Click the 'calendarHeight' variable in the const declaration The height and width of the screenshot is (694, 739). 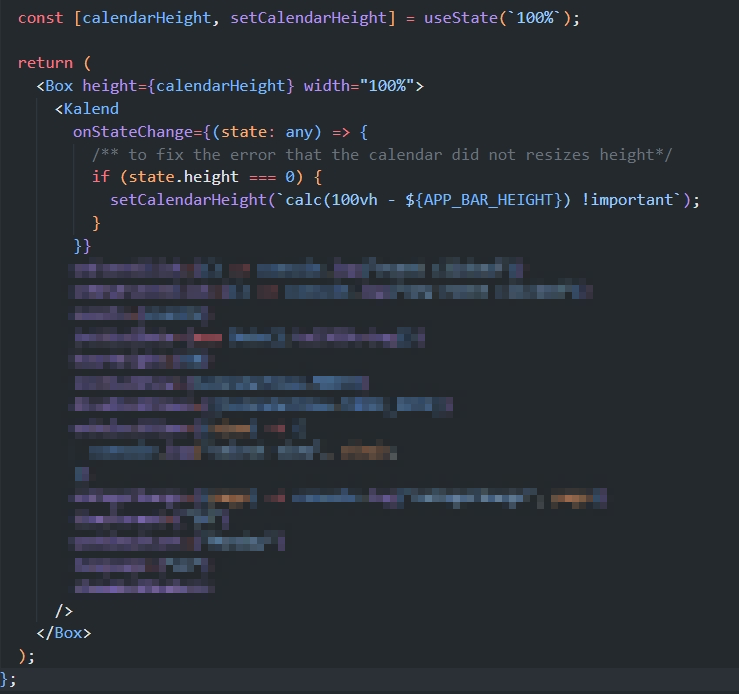click(147, 18)
